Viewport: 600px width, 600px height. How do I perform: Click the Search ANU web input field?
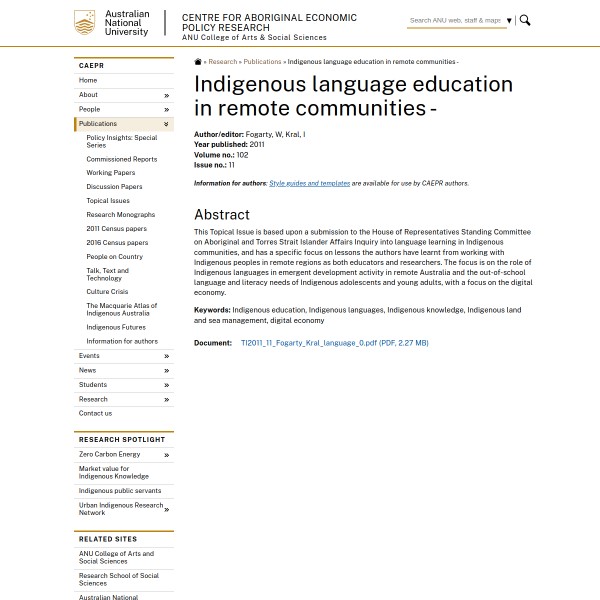click(455, 20)
